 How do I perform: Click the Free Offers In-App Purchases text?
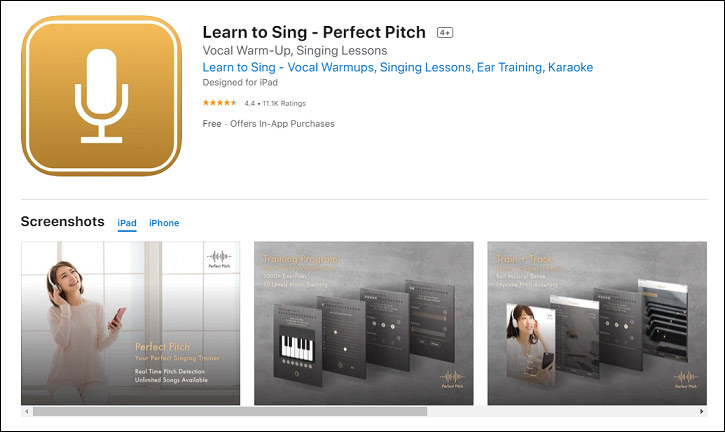click(269, 123)
